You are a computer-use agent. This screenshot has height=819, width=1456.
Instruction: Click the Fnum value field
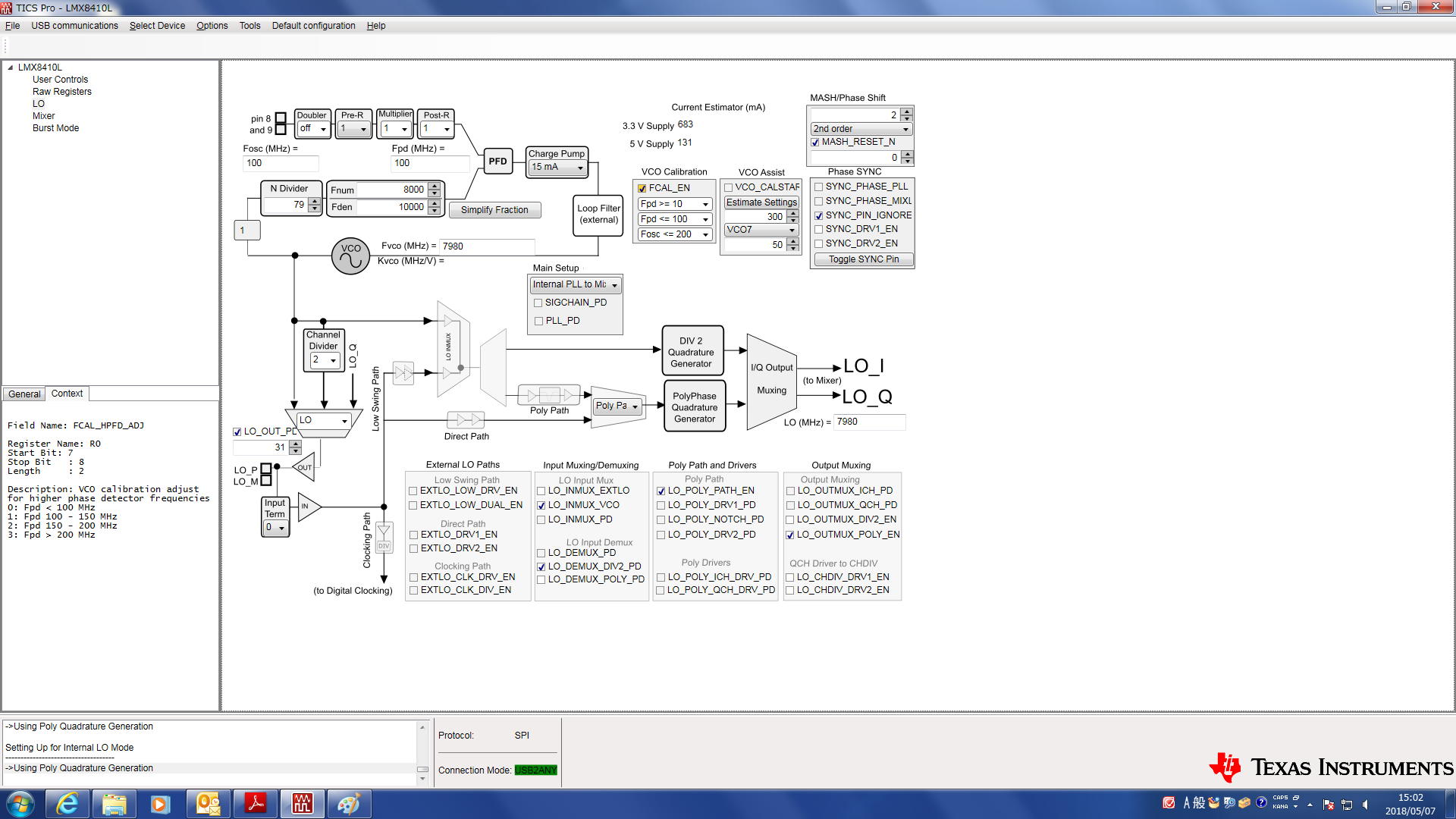(392, 190)
